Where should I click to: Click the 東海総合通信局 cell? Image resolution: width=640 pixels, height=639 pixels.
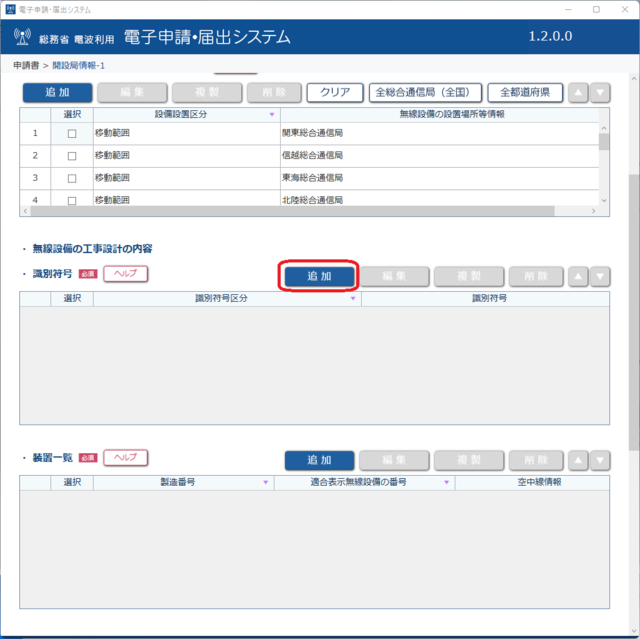coord(440,178)
